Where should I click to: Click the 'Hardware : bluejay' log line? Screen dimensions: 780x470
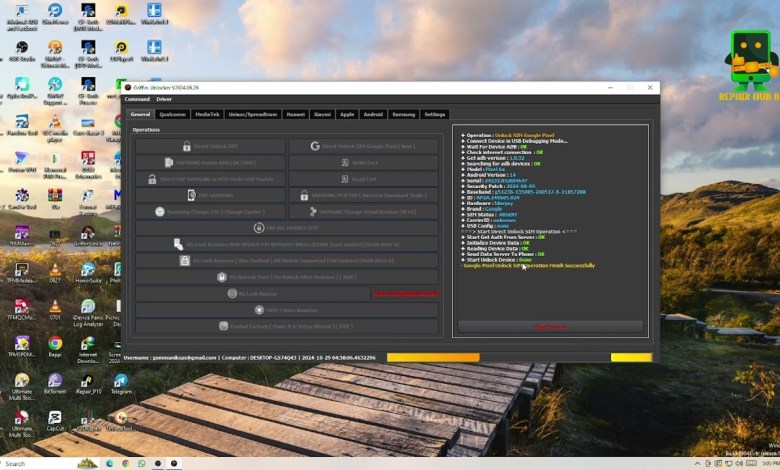(x=488, y=203)
